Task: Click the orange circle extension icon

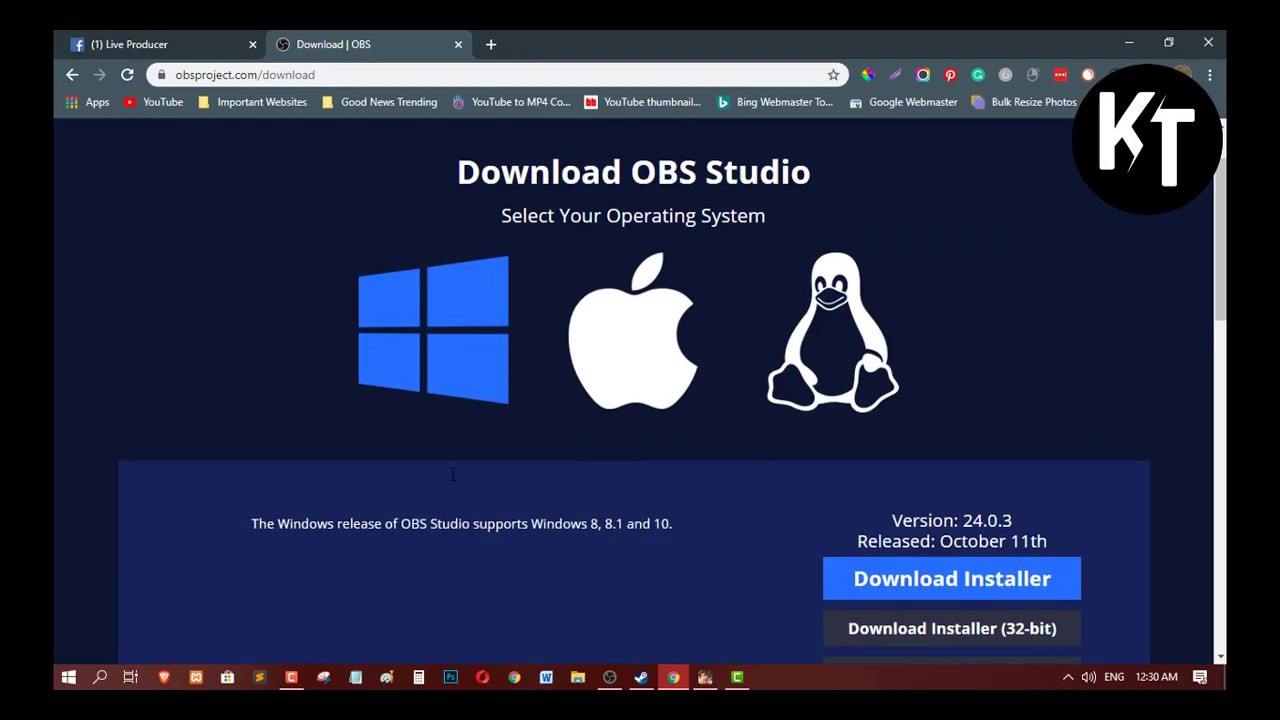Action: (x=1088, y=75)
